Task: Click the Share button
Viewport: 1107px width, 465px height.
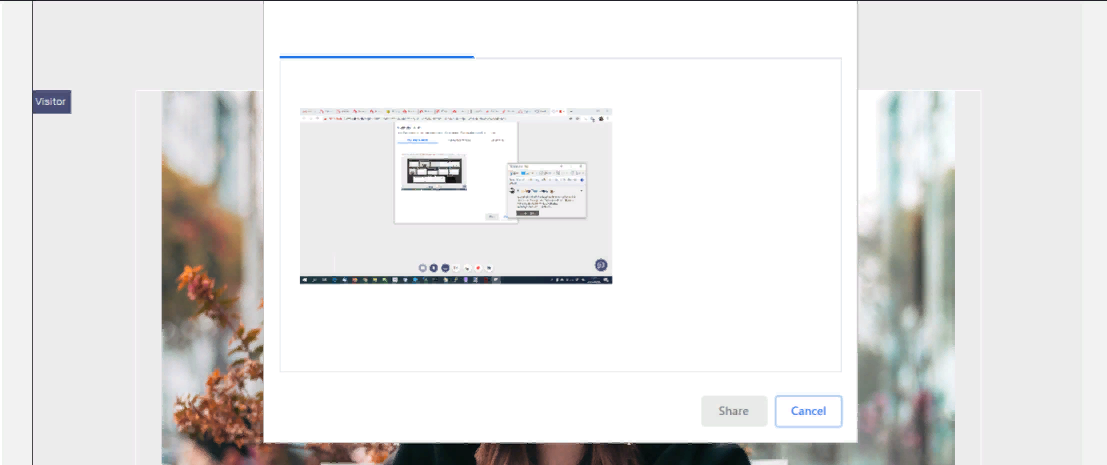Action: [x=733, y=411]
